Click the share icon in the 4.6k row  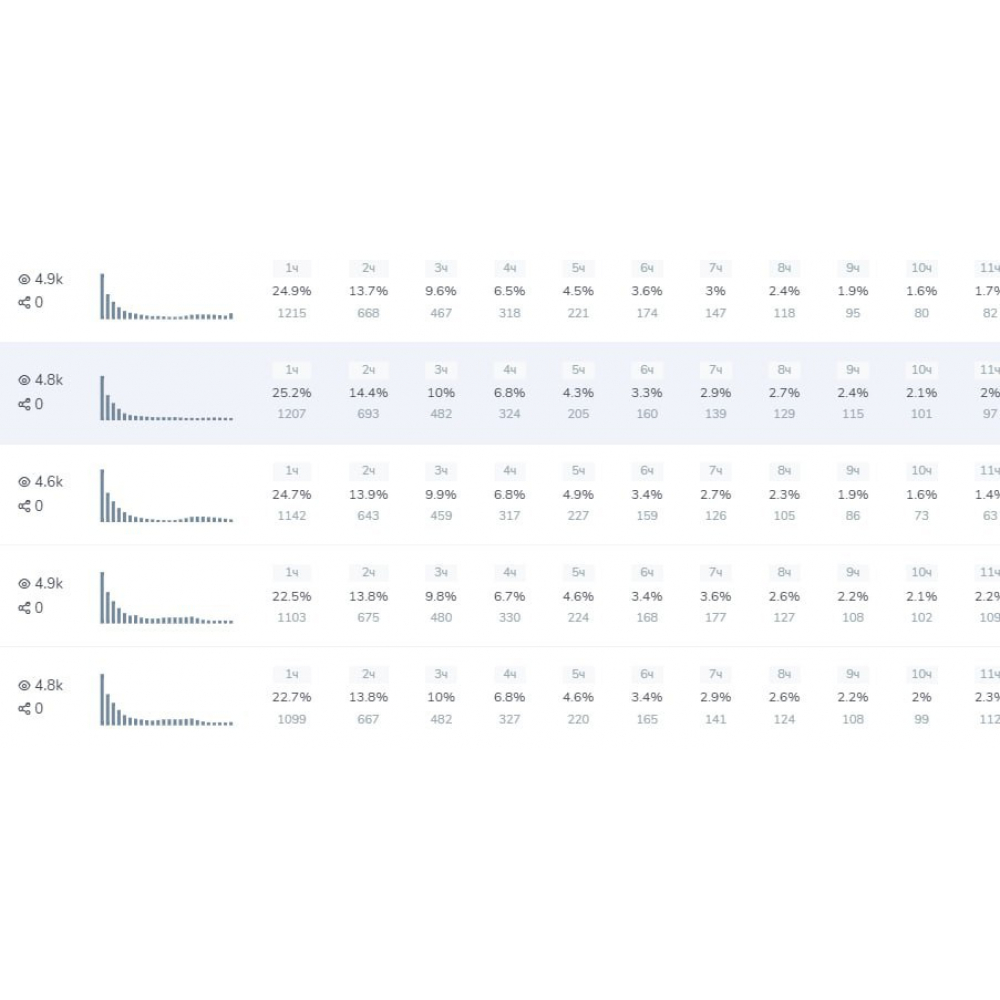point(24,506)
